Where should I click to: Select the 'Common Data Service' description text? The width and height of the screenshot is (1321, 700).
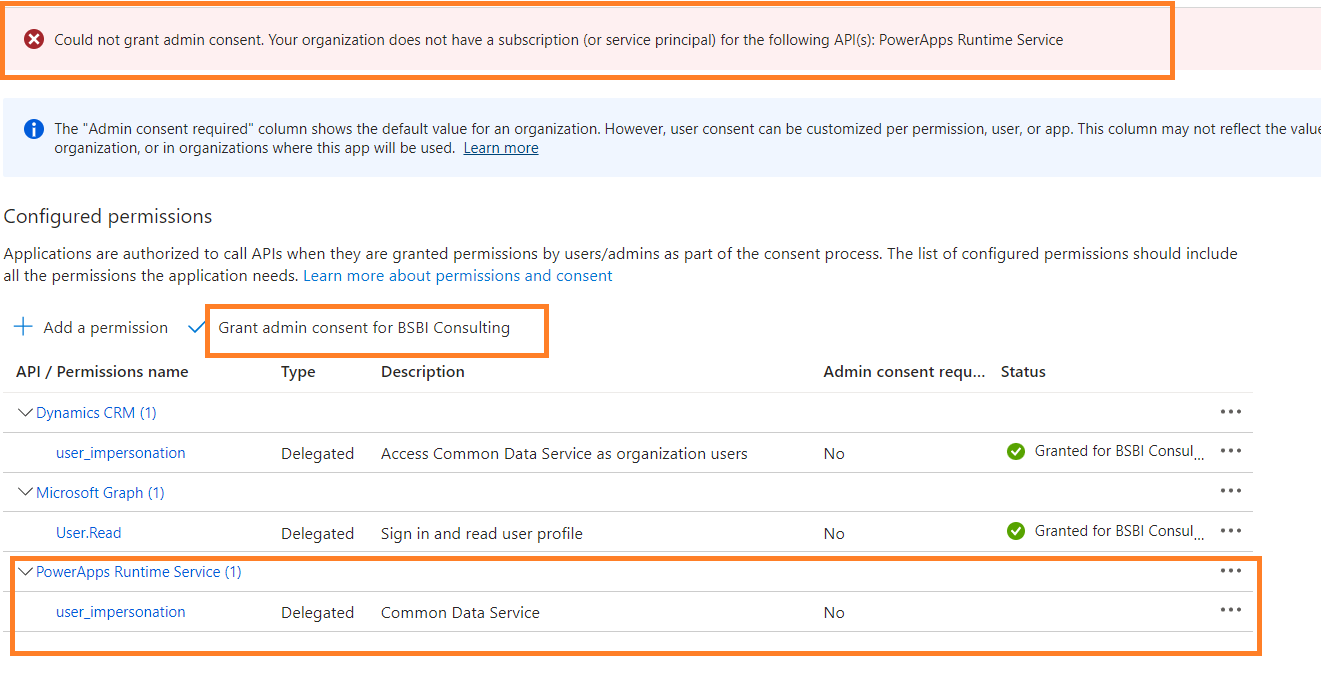tap(460, 613)
